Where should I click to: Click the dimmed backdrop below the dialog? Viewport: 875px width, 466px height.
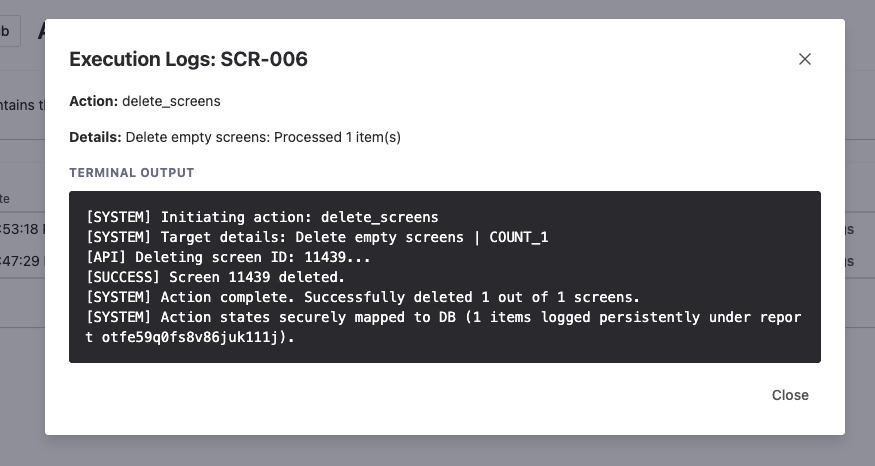(437, 452)
